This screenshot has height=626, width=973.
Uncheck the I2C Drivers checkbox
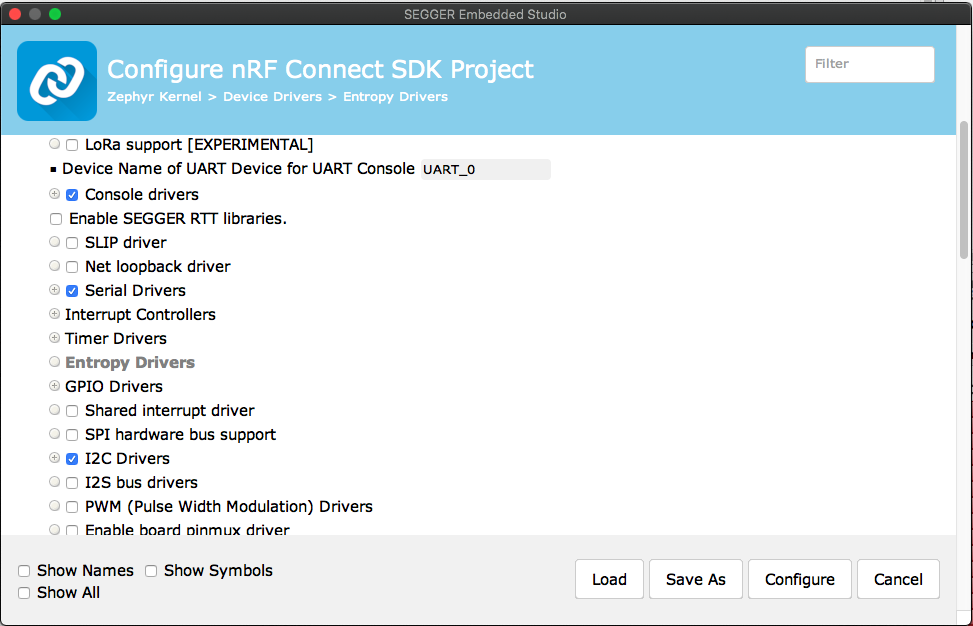tap(72, 459)
